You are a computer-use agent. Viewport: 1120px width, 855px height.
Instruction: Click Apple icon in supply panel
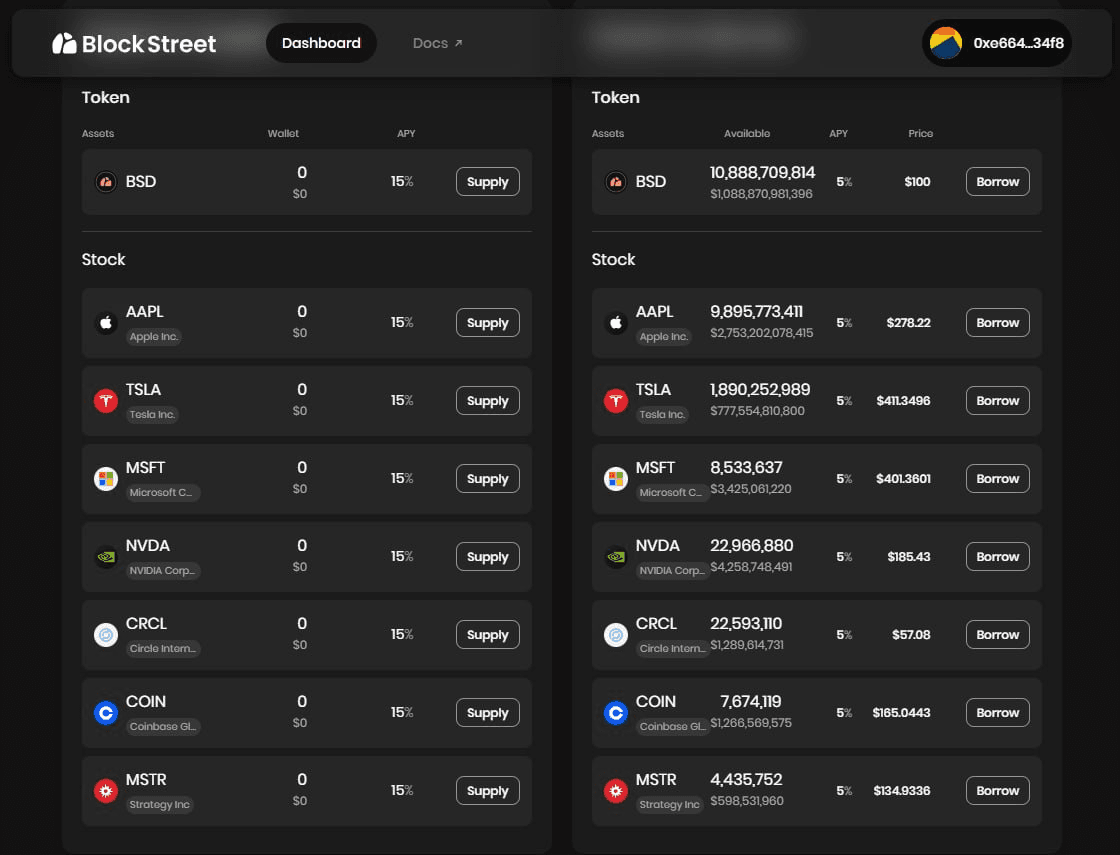(106, 323)
